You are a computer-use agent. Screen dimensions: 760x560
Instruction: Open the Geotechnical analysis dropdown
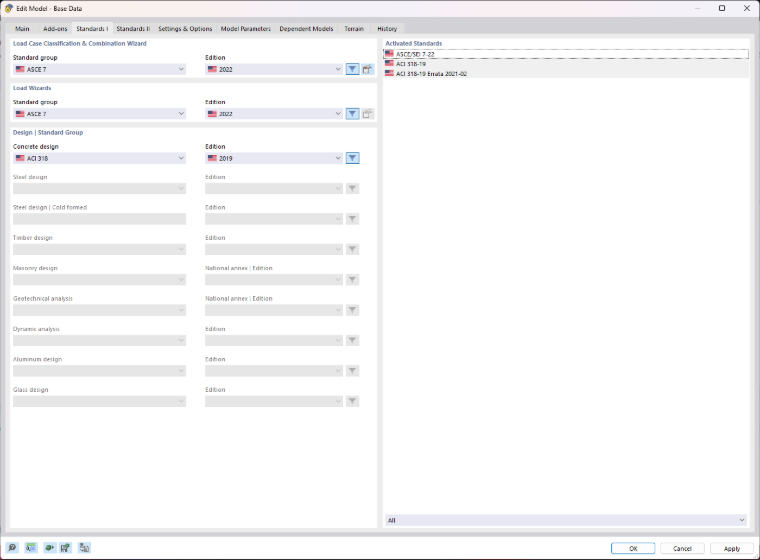click(x=99, y=310)
